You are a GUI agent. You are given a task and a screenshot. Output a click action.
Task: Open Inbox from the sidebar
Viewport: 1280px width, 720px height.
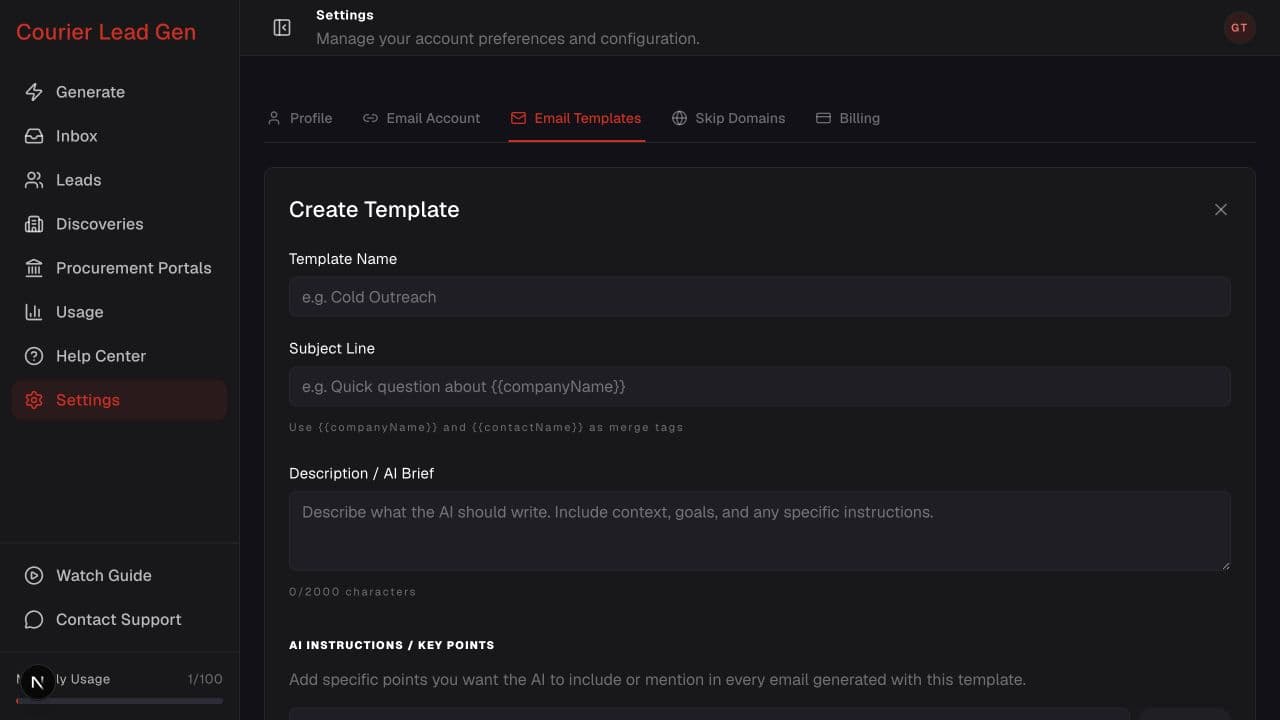coord(119,136)
